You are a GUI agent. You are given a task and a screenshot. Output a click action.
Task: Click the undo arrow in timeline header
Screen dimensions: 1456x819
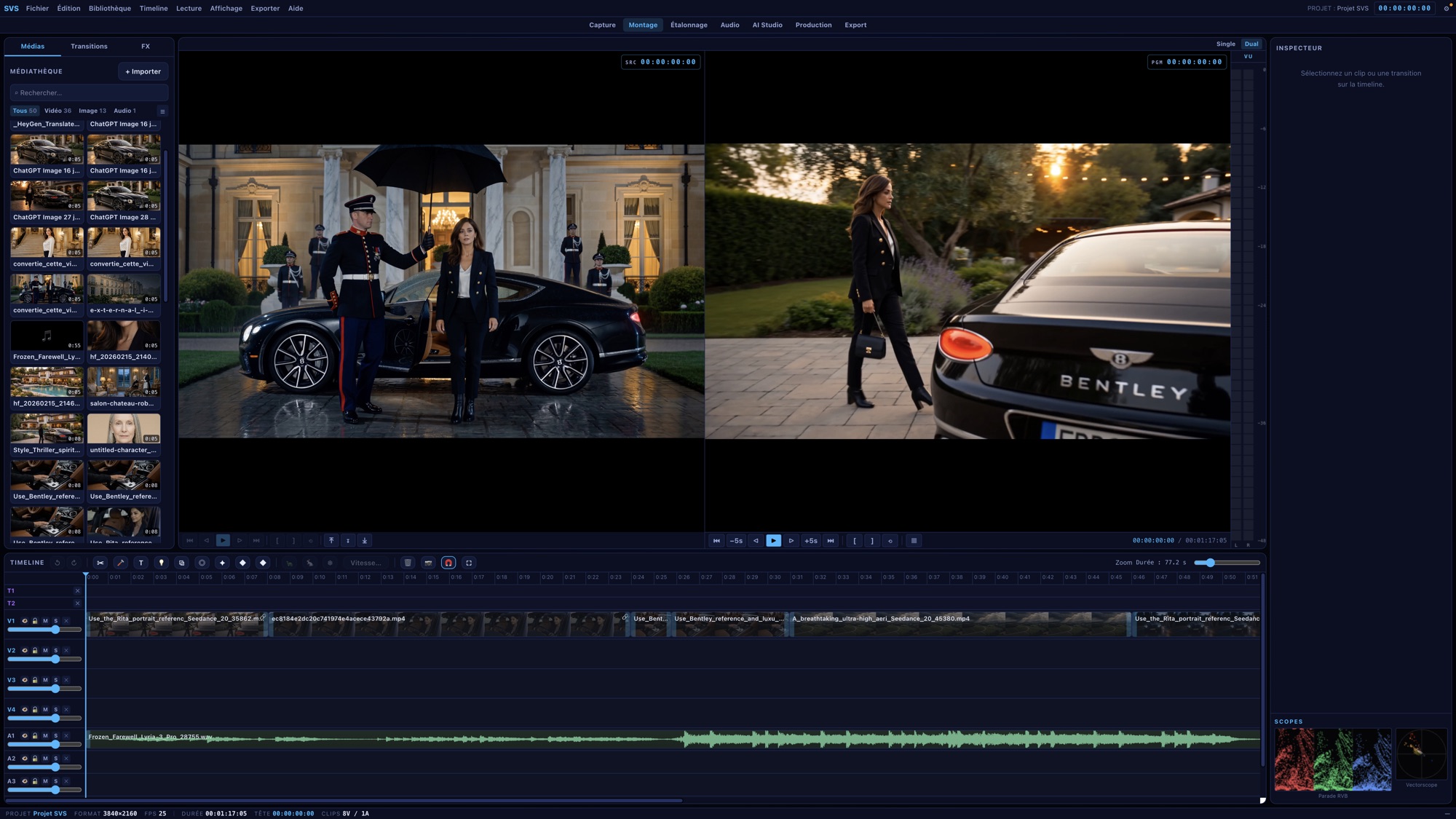(58, 563)
